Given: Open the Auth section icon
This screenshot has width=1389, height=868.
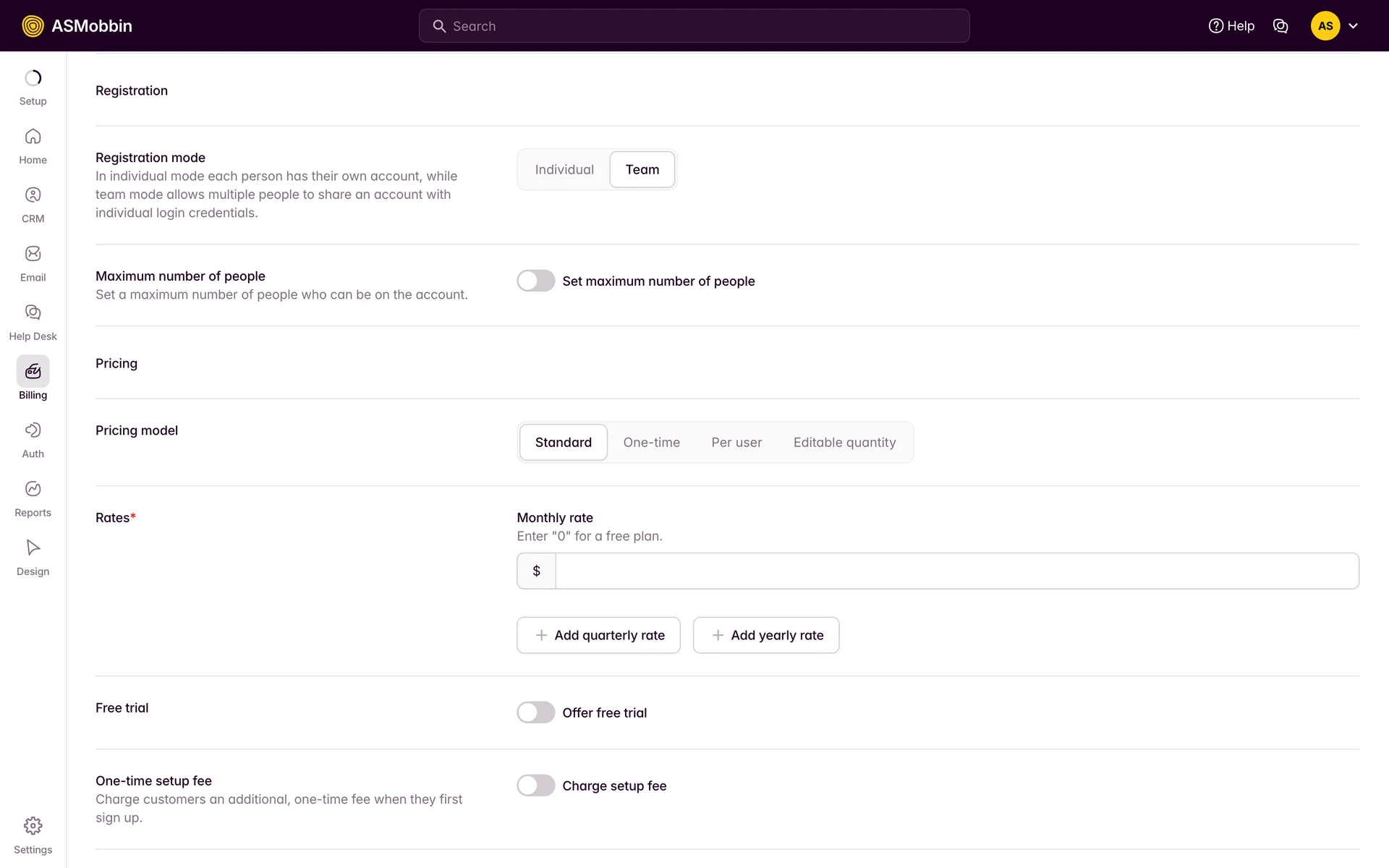Looking at the screenshot, I should point(33,430).
